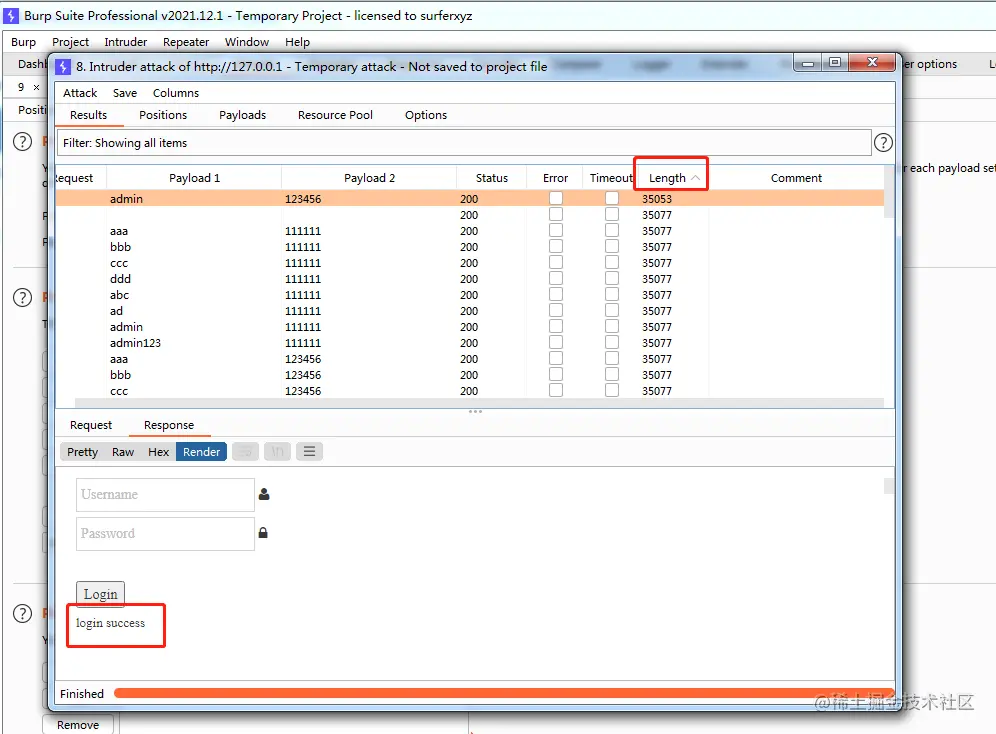Image resolution: width=996 pixels, height=734 pixels.
Task: Switch to the Positions tab
Action: tap(163, 115)
